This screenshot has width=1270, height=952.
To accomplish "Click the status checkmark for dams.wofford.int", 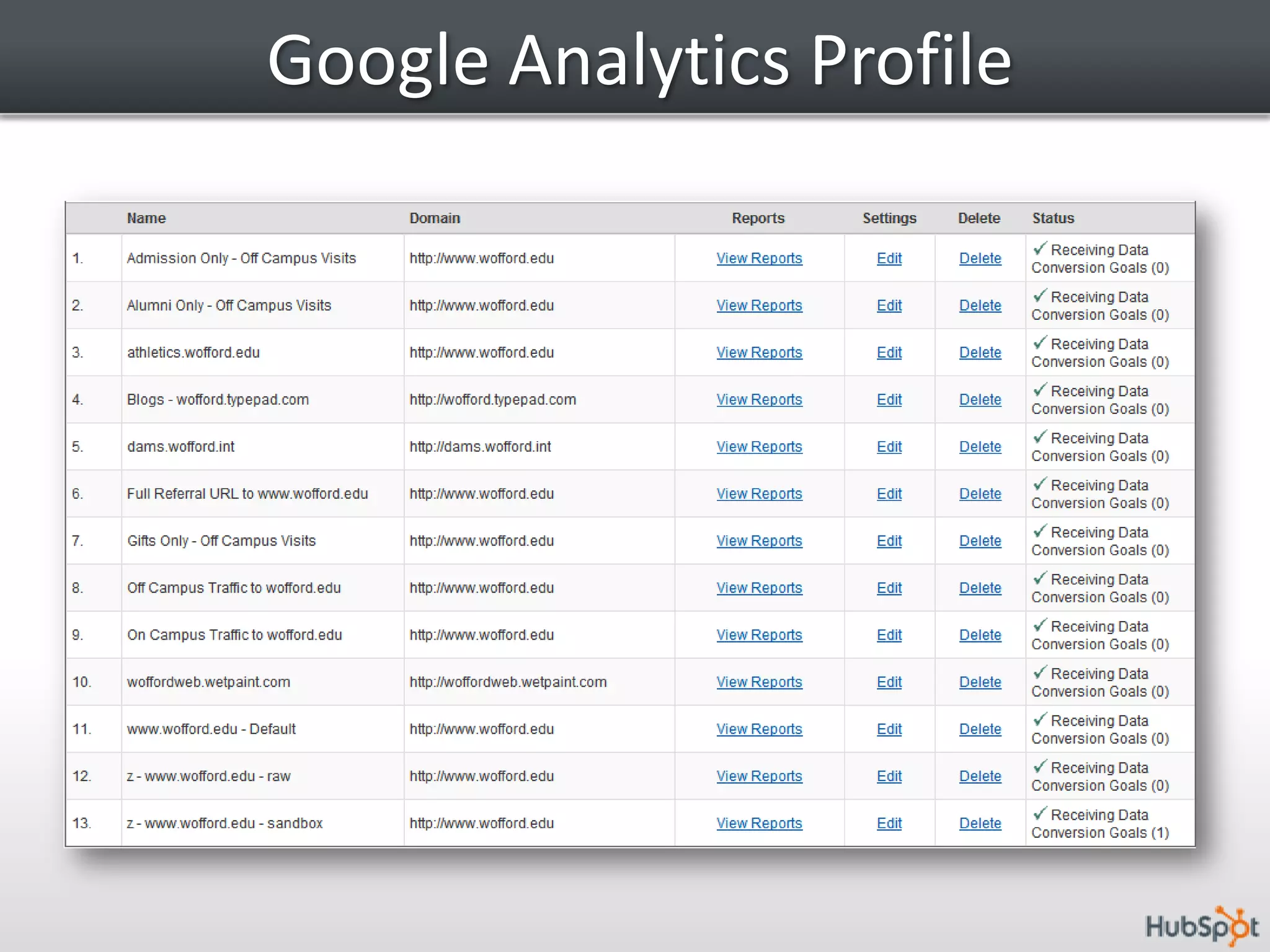I will (1040, 438).
